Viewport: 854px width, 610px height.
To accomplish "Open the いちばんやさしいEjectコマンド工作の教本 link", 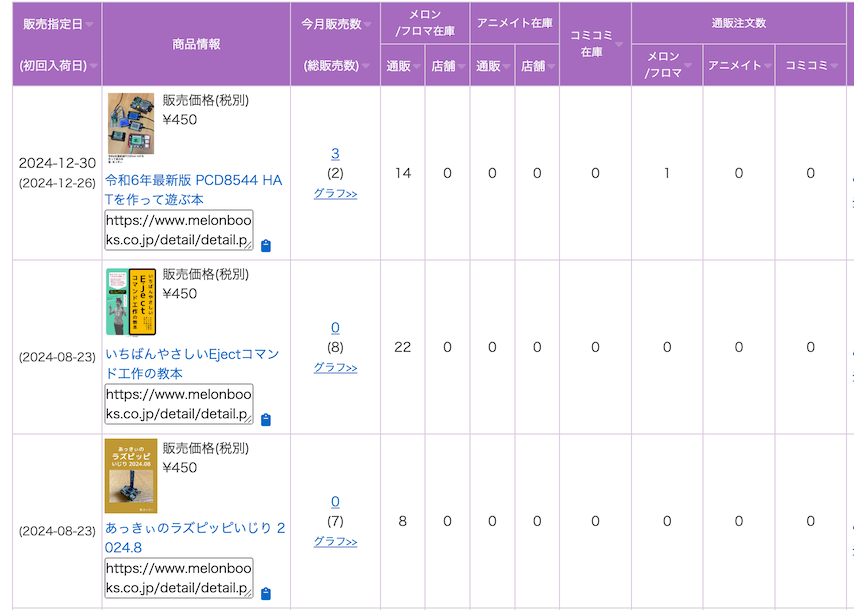I will pyautogui.click(x=192, y=363).
